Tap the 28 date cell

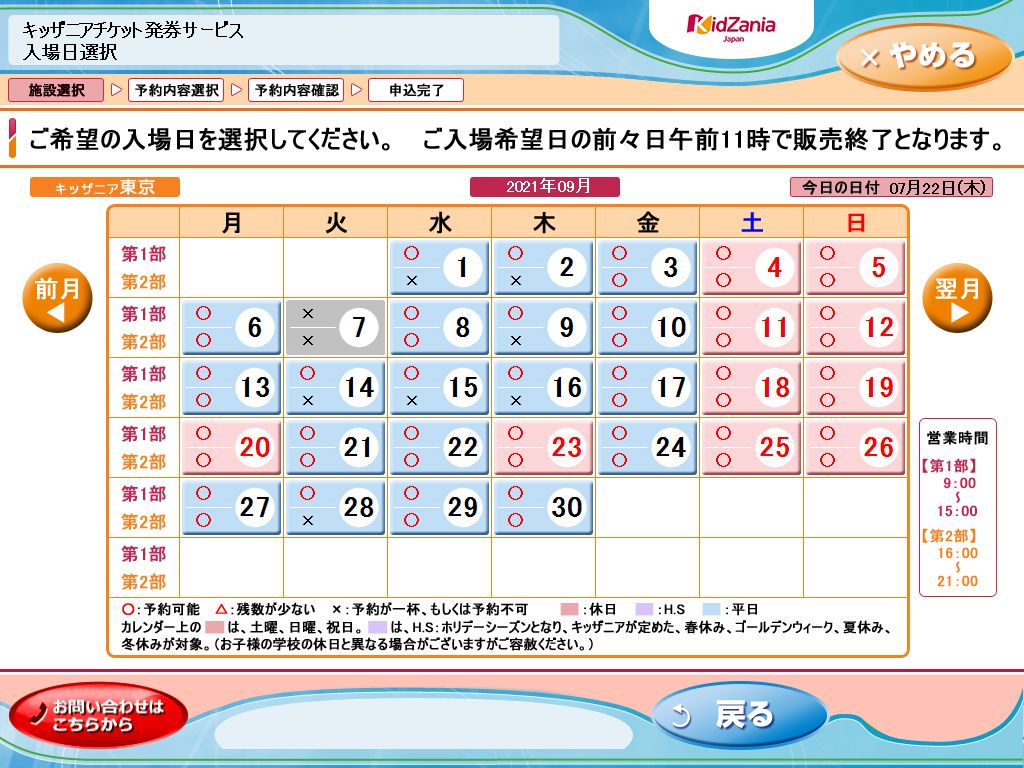tap(336, 507)
